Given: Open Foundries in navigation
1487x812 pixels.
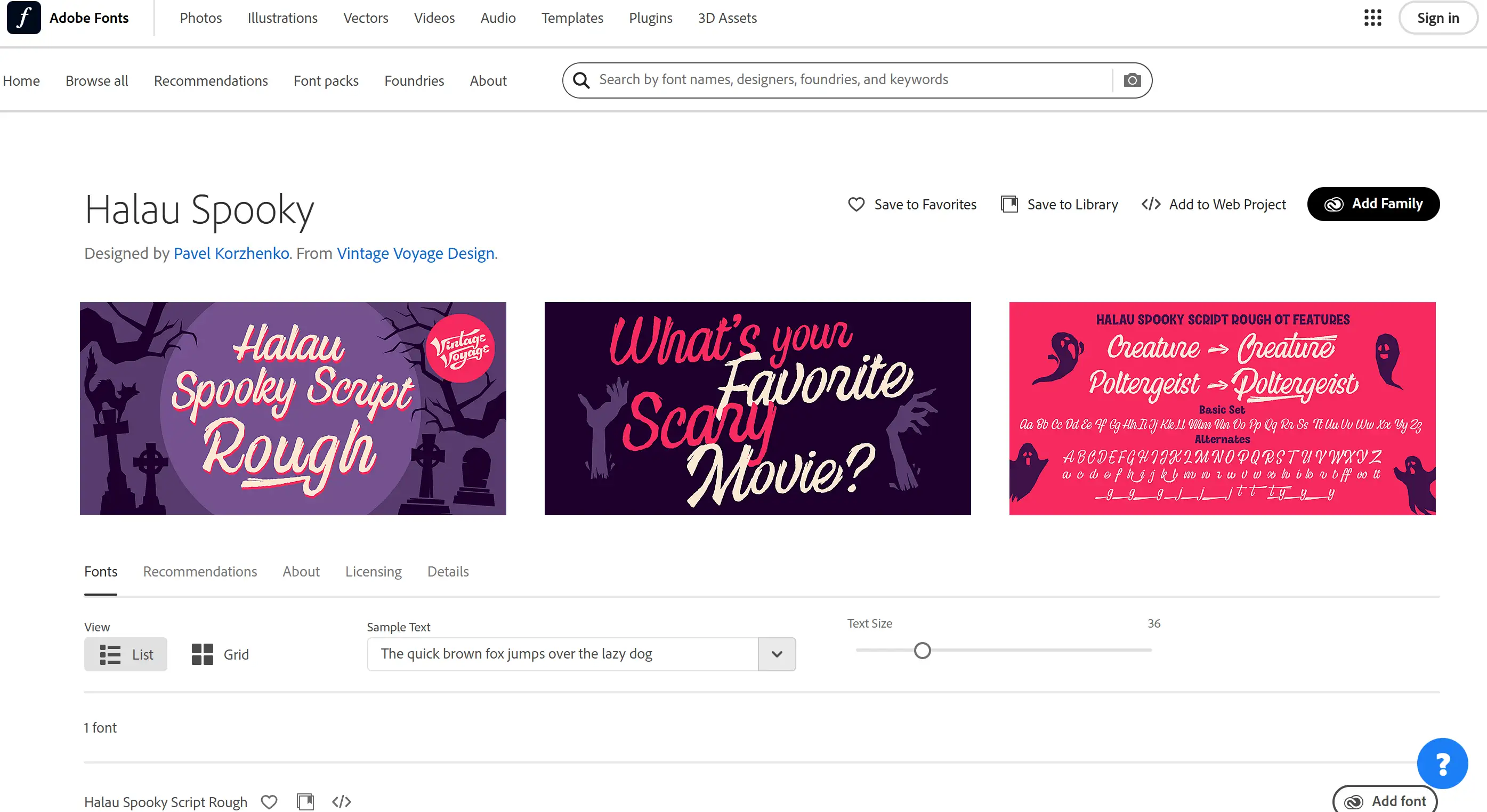Looking at the screenshot, I should click(415, 81).
